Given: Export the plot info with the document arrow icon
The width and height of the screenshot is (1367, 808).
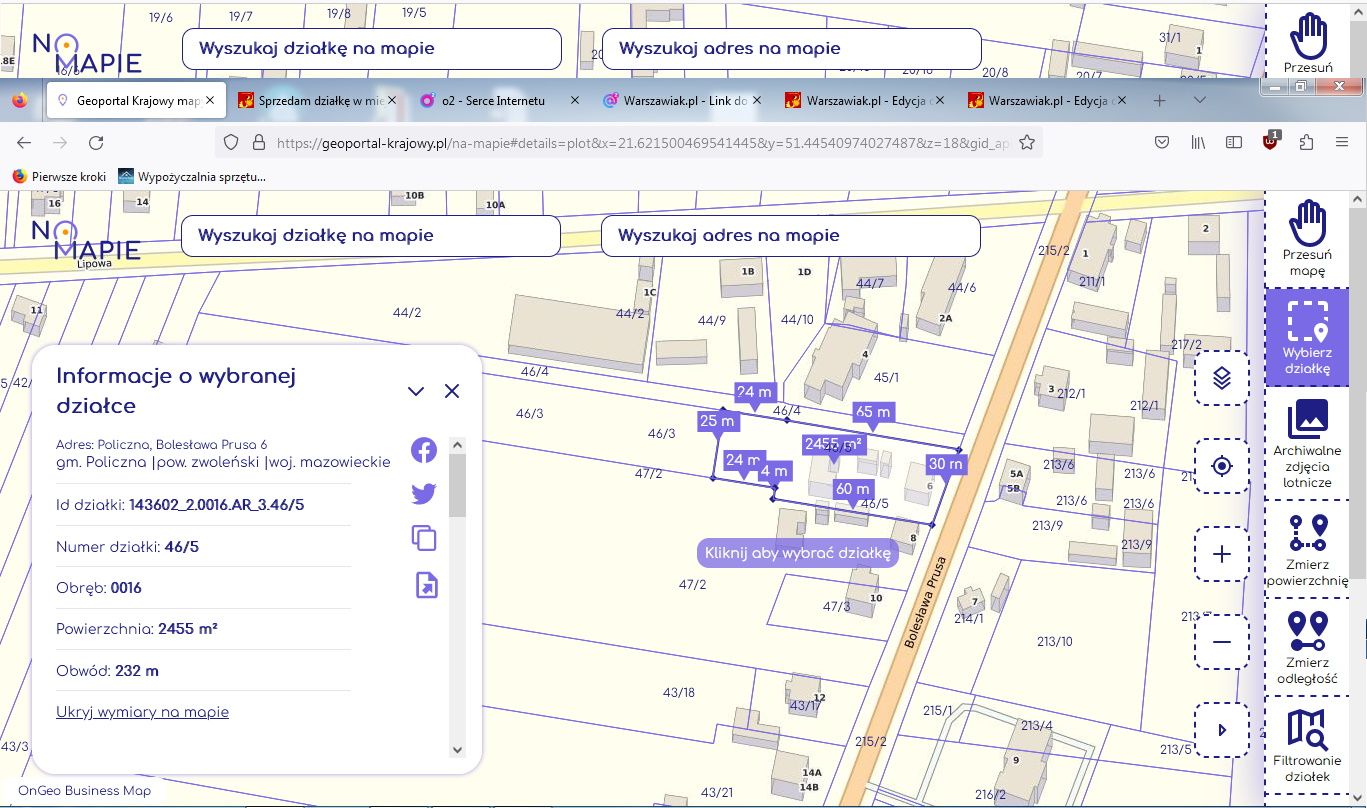Looking at the screenshot, I should (x=426, y=585).
